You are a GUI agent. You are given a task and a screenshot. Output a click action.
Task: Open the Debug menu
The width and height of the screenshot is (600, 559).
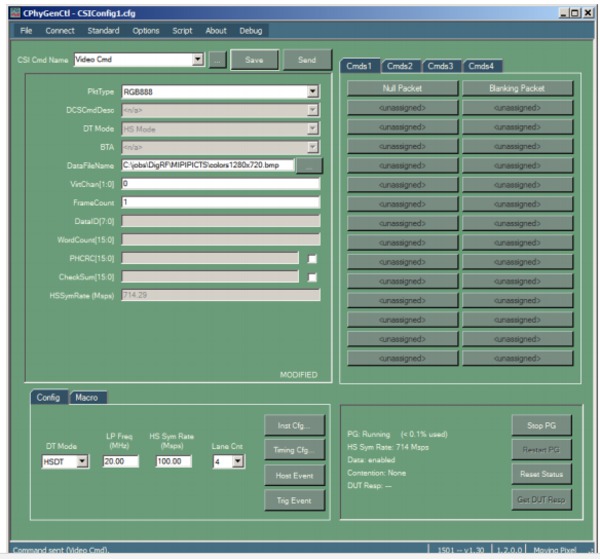pos(251,31)
